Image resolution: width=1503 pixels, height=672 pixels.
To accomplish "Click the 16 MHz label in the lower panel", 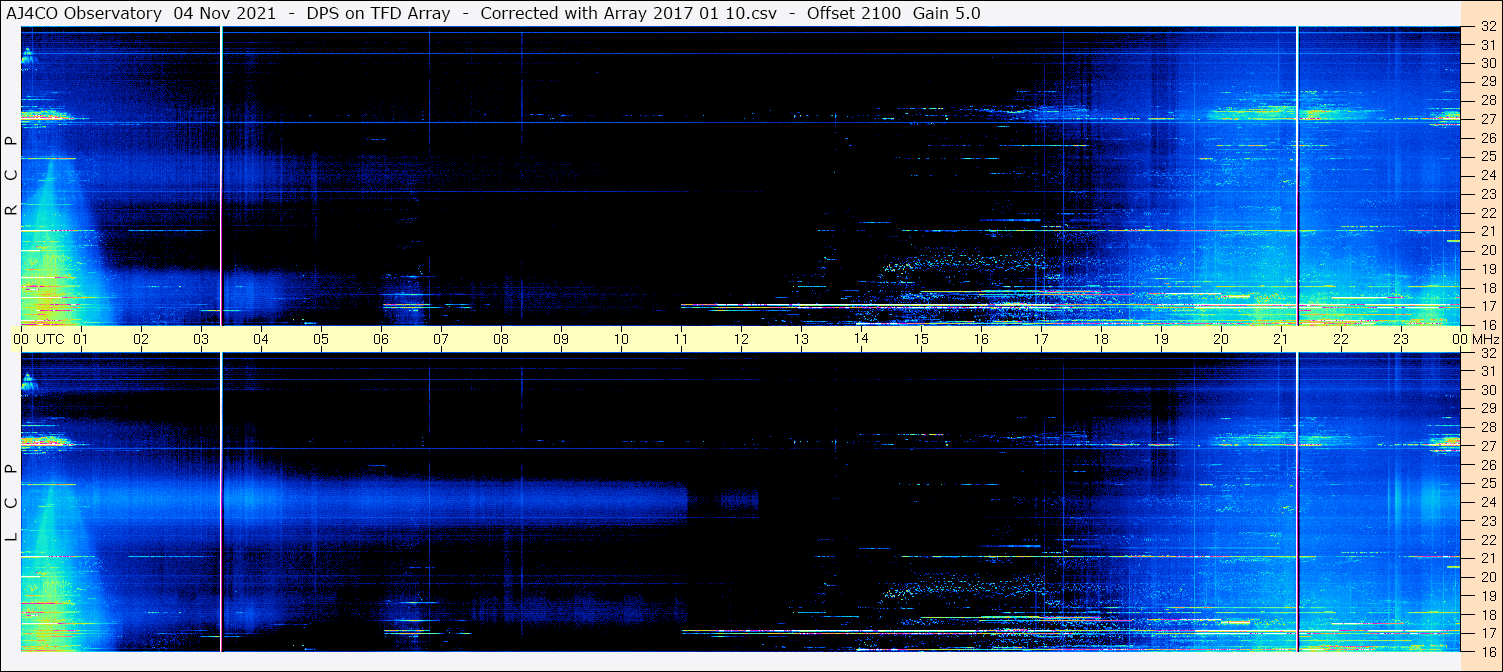I will (1487, 650).
